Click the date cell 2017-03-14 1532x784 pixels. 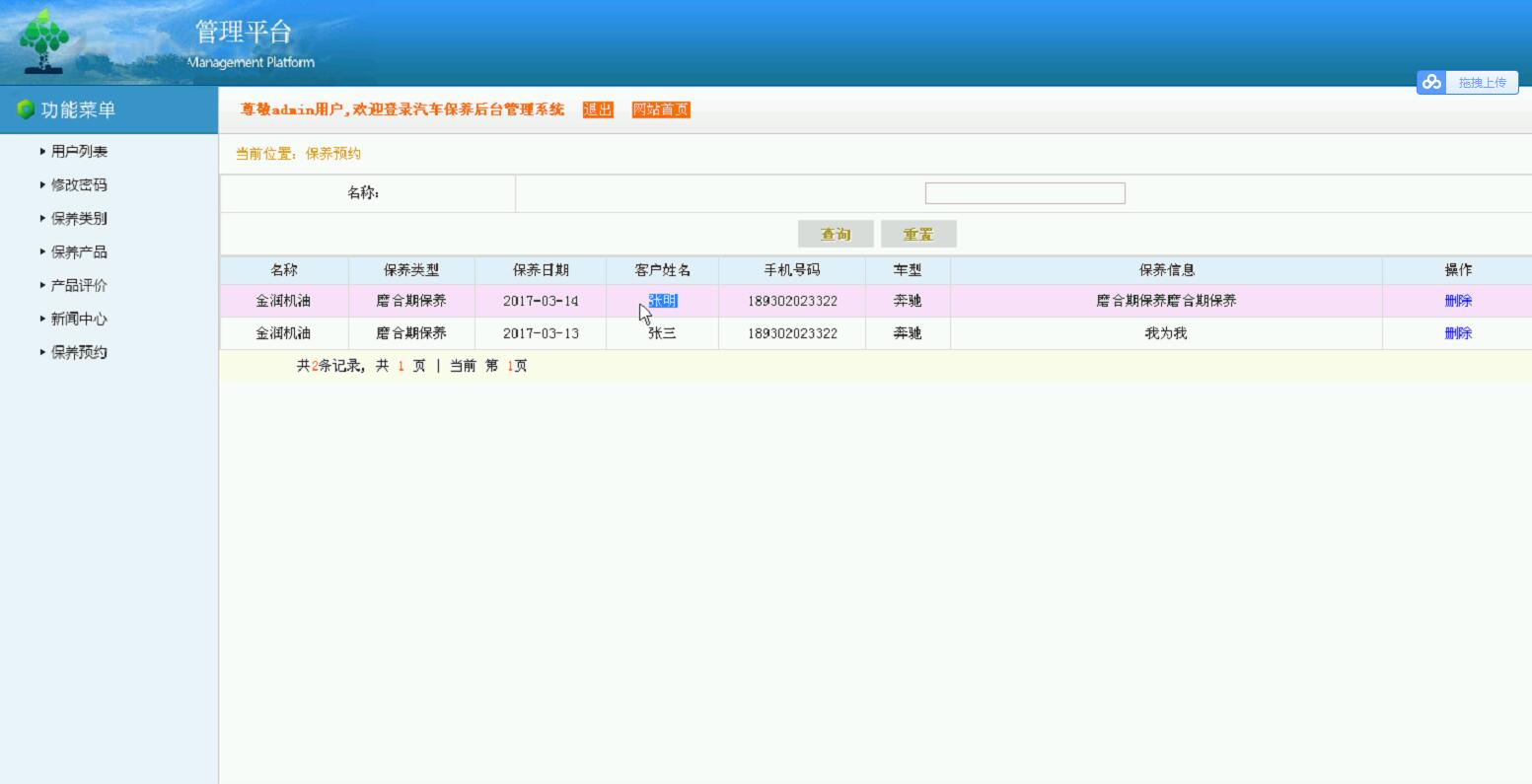(541, 302)
